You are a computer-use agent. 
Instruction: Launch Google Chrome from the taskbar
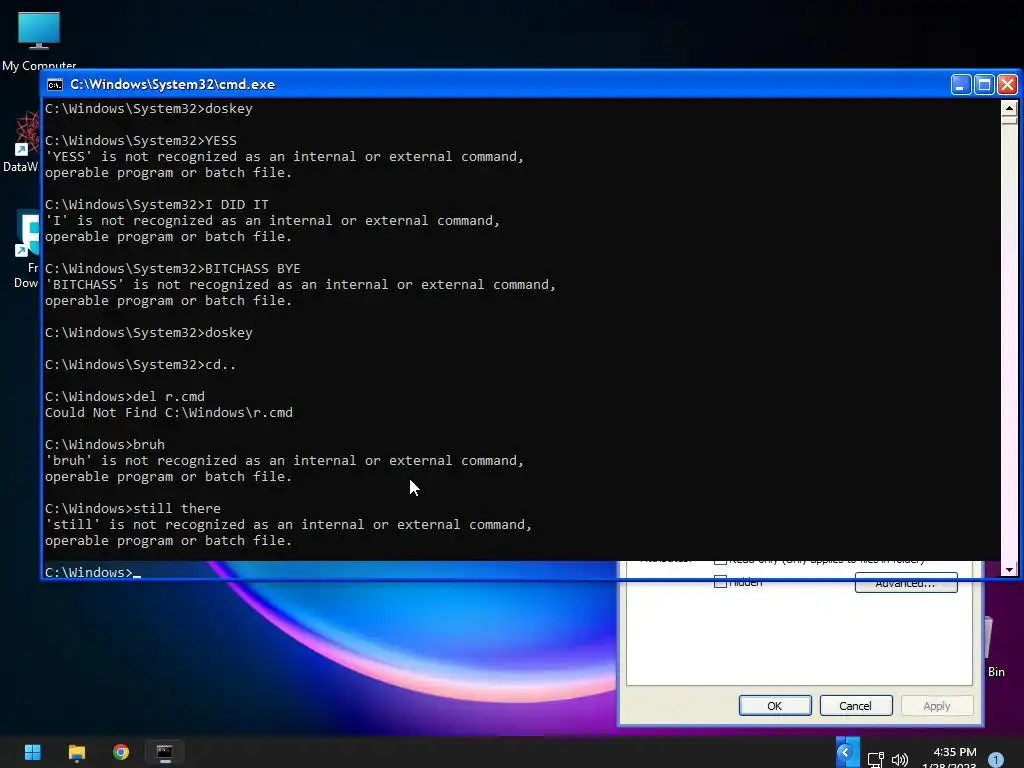(121, 752)
